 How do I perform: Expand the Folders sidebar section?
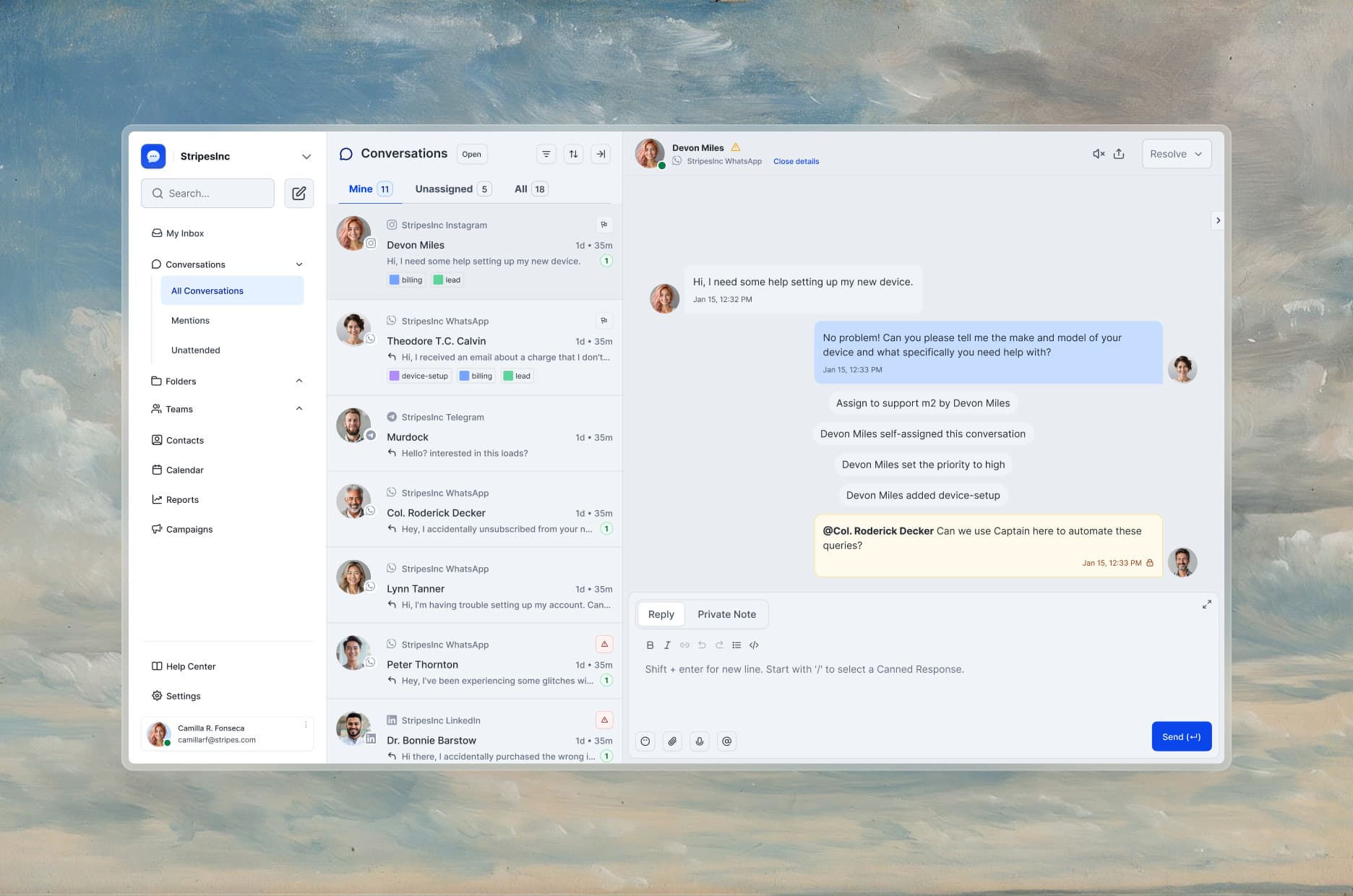299,381
